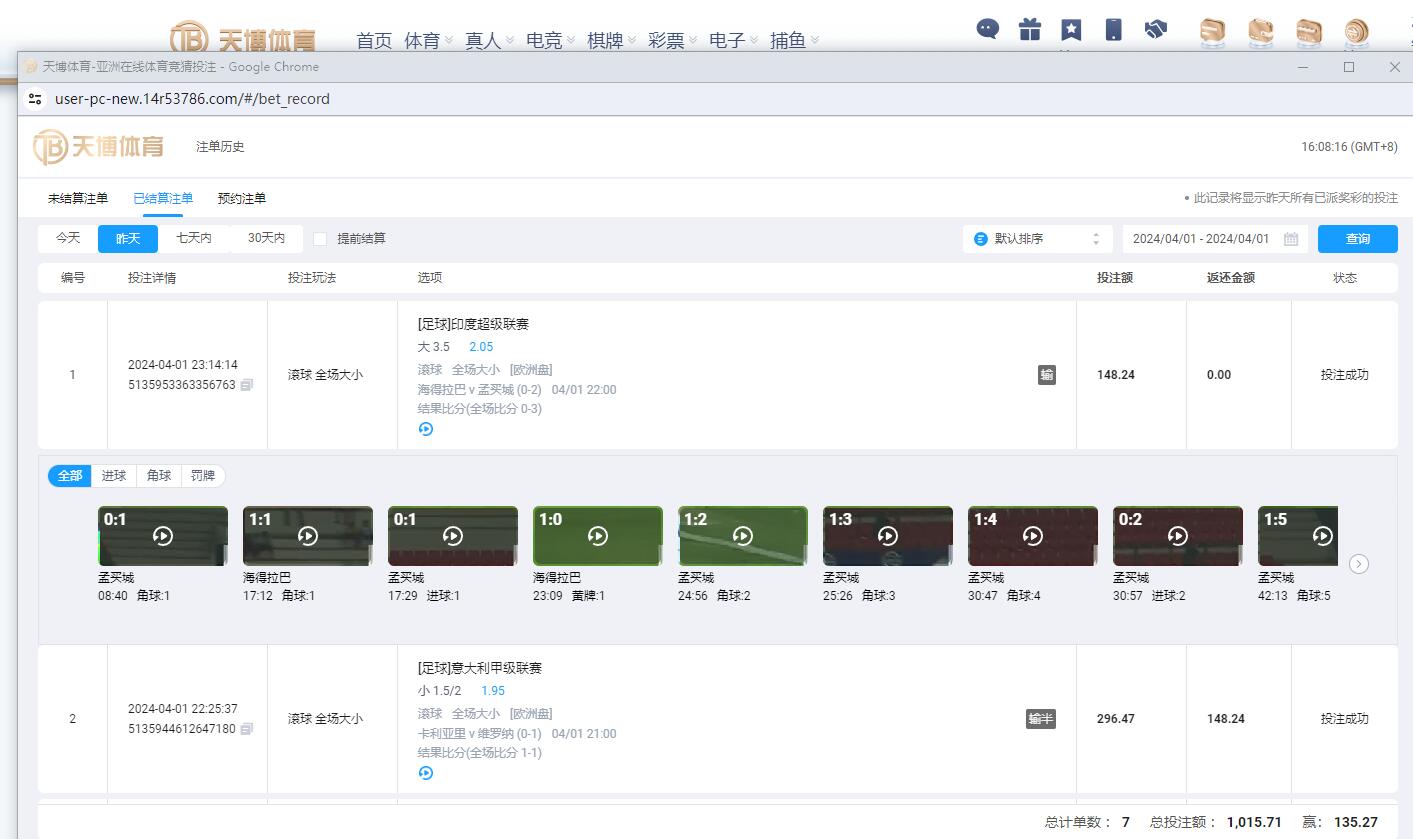This screenshot has height=839, width=1413.
Task: Filter highlights by 角球
Action: pyautogui.click(x=159, y=476)
